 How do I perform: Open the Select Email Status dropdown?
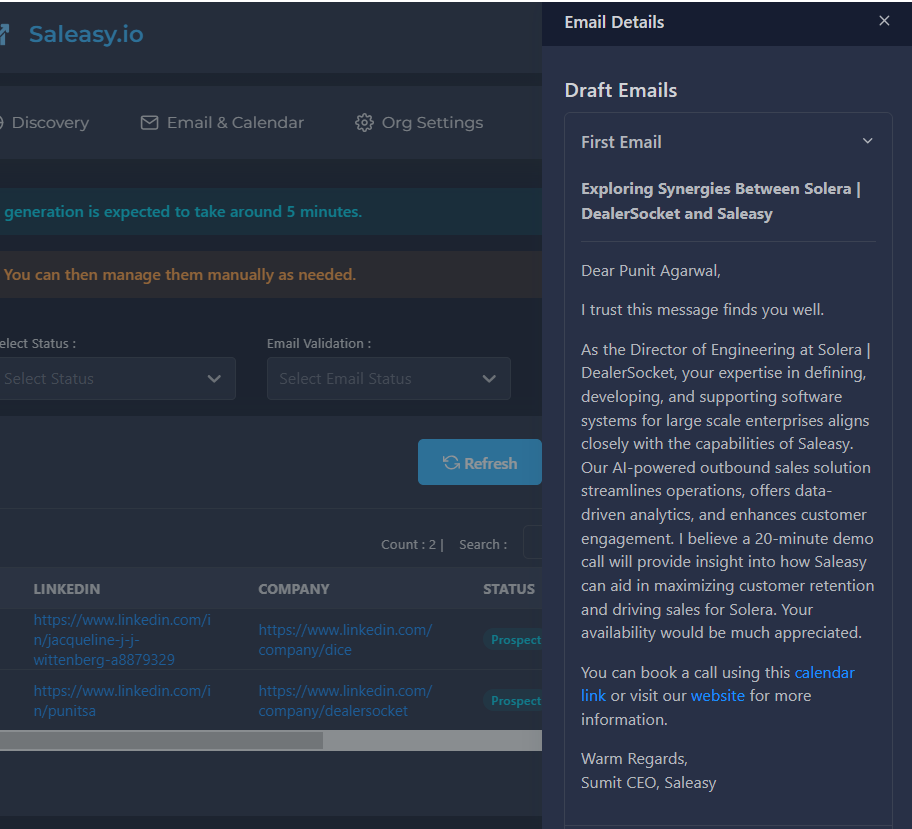click(x=389, y=379)
